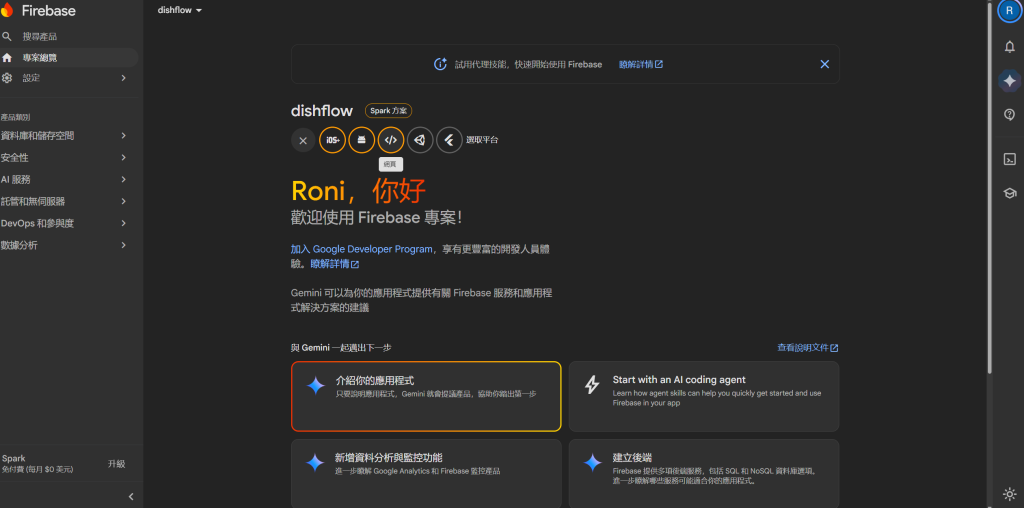Click the settings gear icon beside 設定

(x=7, y=78)
